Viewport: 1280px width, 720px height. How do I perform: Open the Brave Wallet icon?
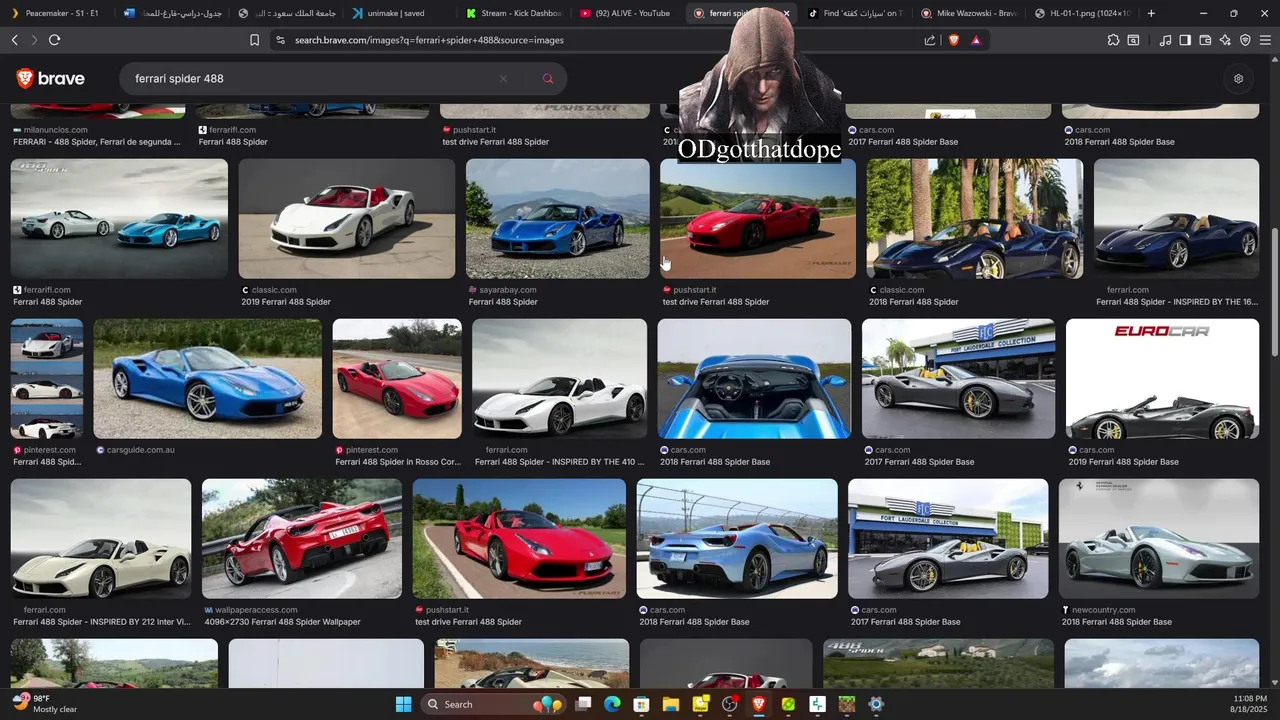click(1205, 40)
